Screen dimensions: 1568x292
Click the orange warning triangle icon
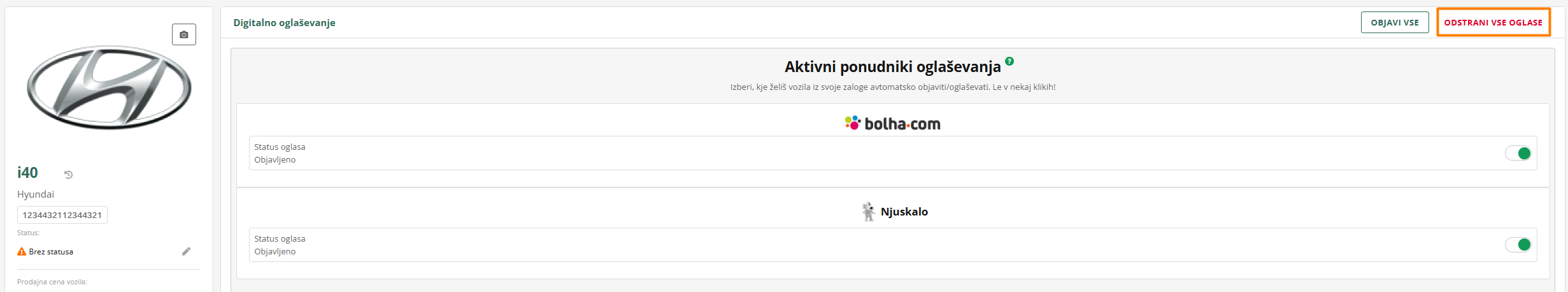point(22,251)
